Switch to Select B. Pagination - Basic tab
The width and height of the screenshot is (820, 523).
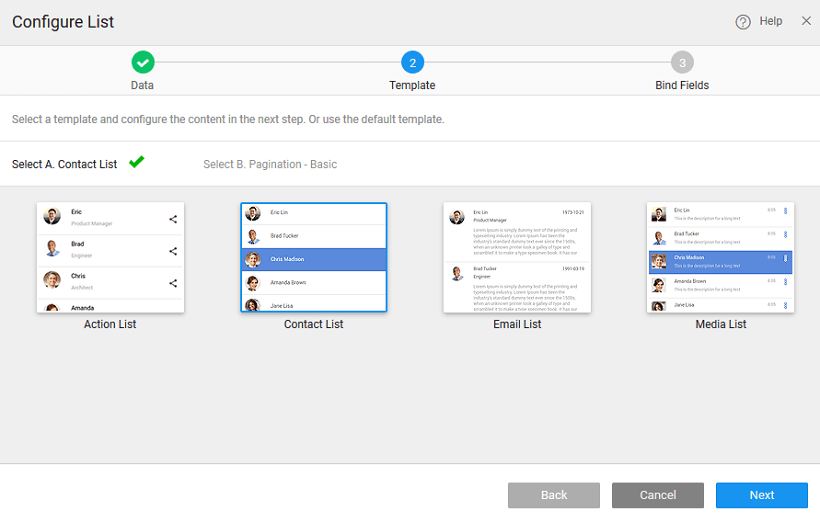point(270,164)
